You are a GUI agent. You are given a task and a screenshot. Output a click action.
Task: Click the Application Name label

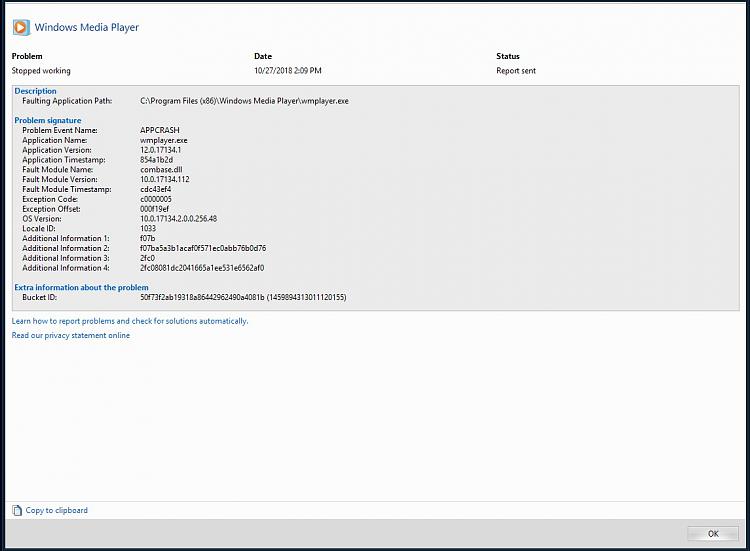coord(55,140)
